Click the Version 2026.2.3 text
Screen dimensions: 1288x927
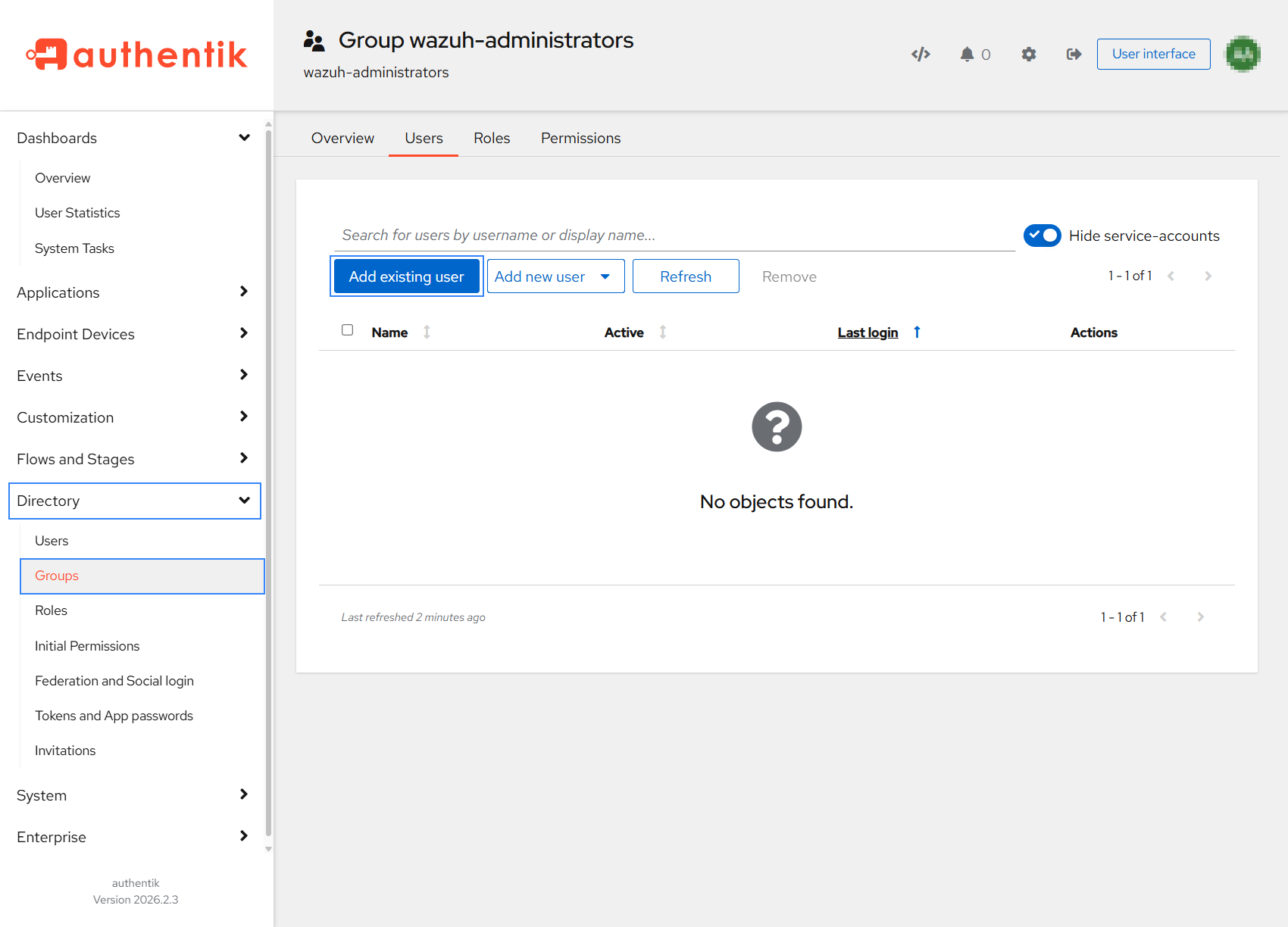point(136,900)
